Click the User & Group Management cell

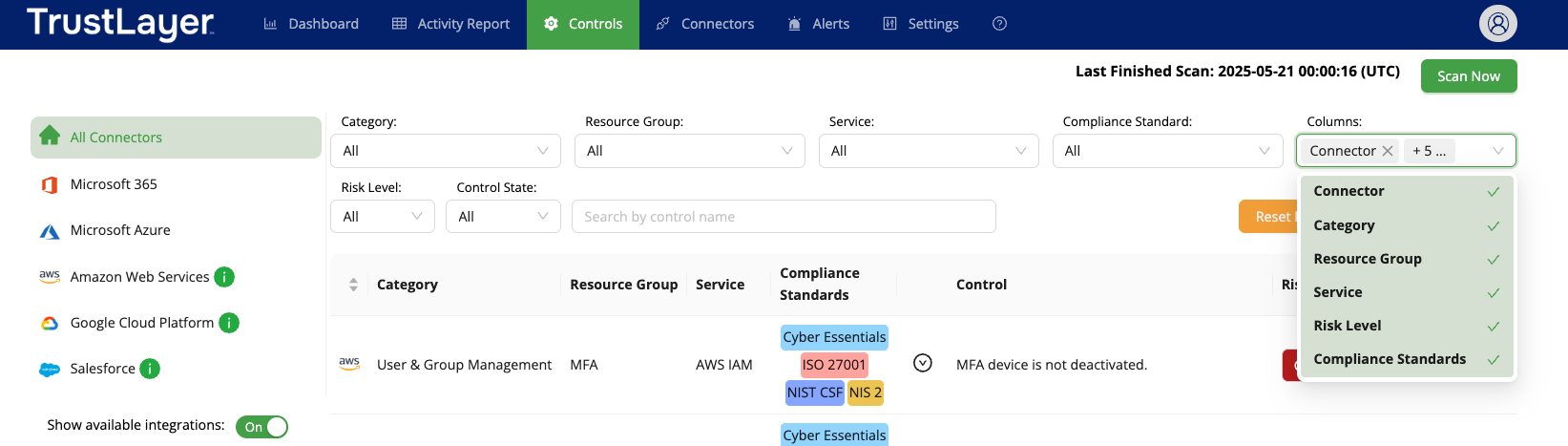[464, 365]
